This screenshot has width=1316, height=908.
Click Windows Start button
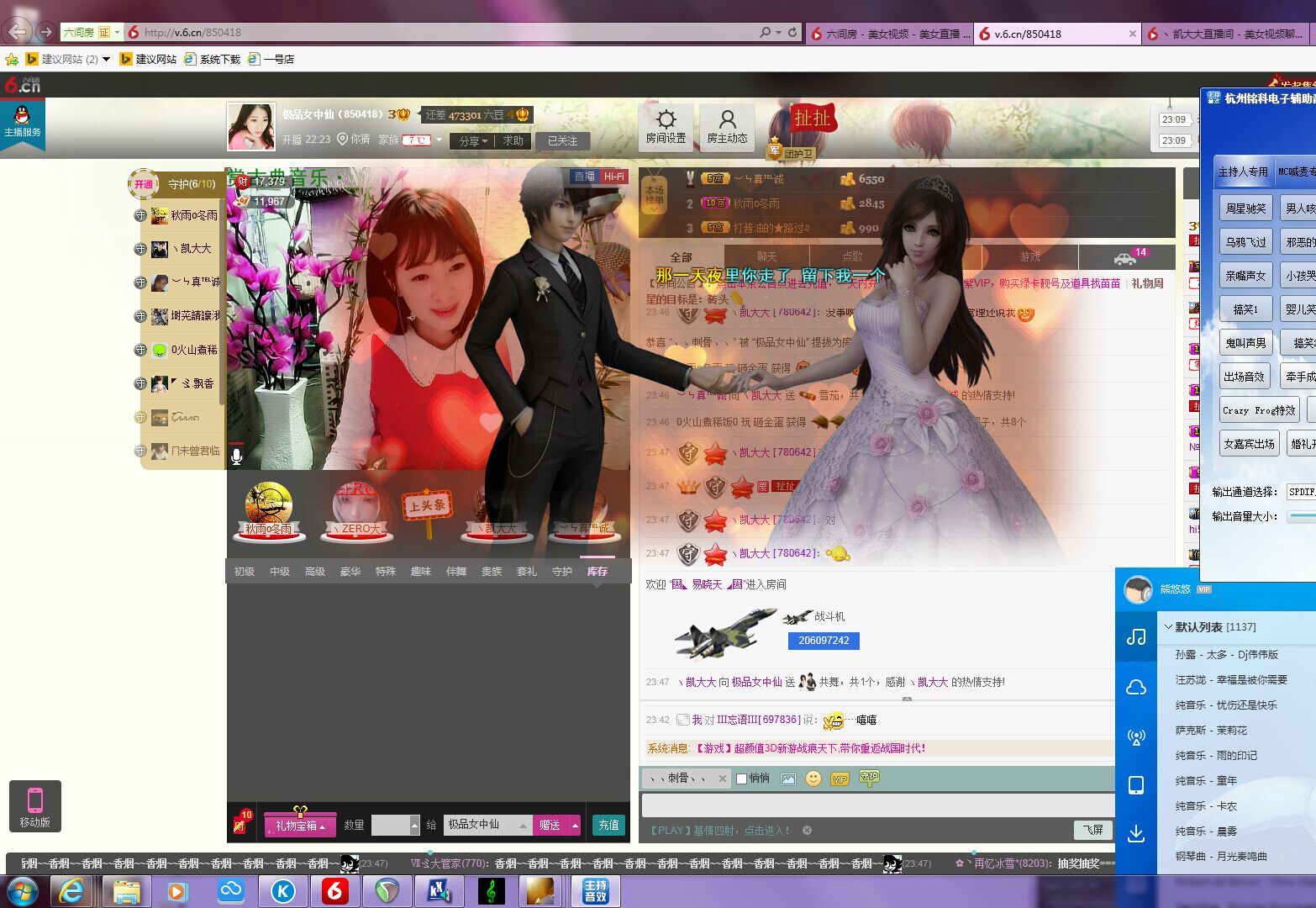coord(22,890)
